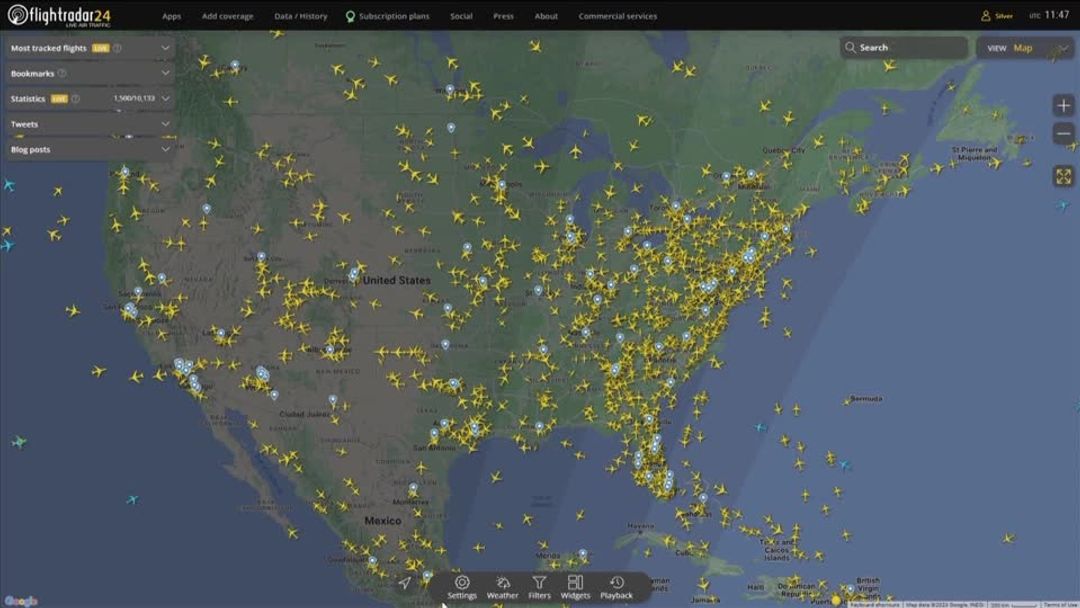Click Bookmarks help icon
The height and width of the screenshot is (608, 1080).
point(62,73)
